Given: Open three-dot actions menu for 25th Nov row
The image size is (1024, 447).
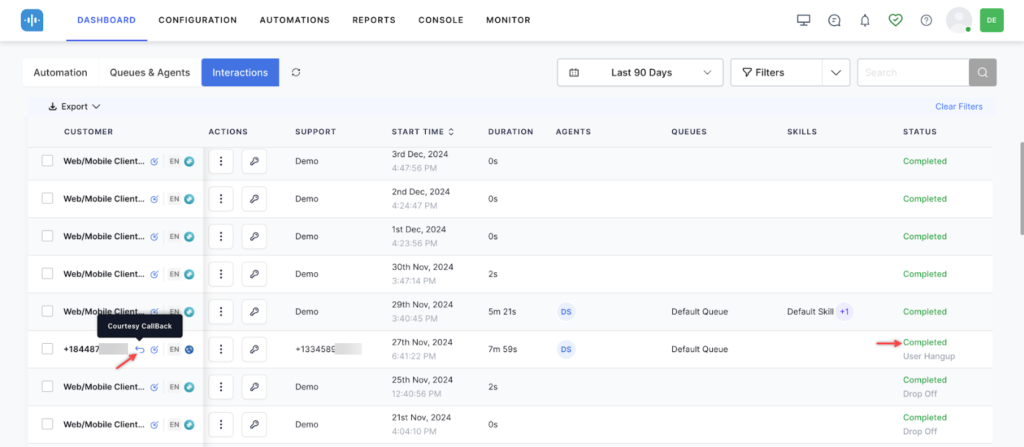Looking at the screenshot, I should coord(221,387).
